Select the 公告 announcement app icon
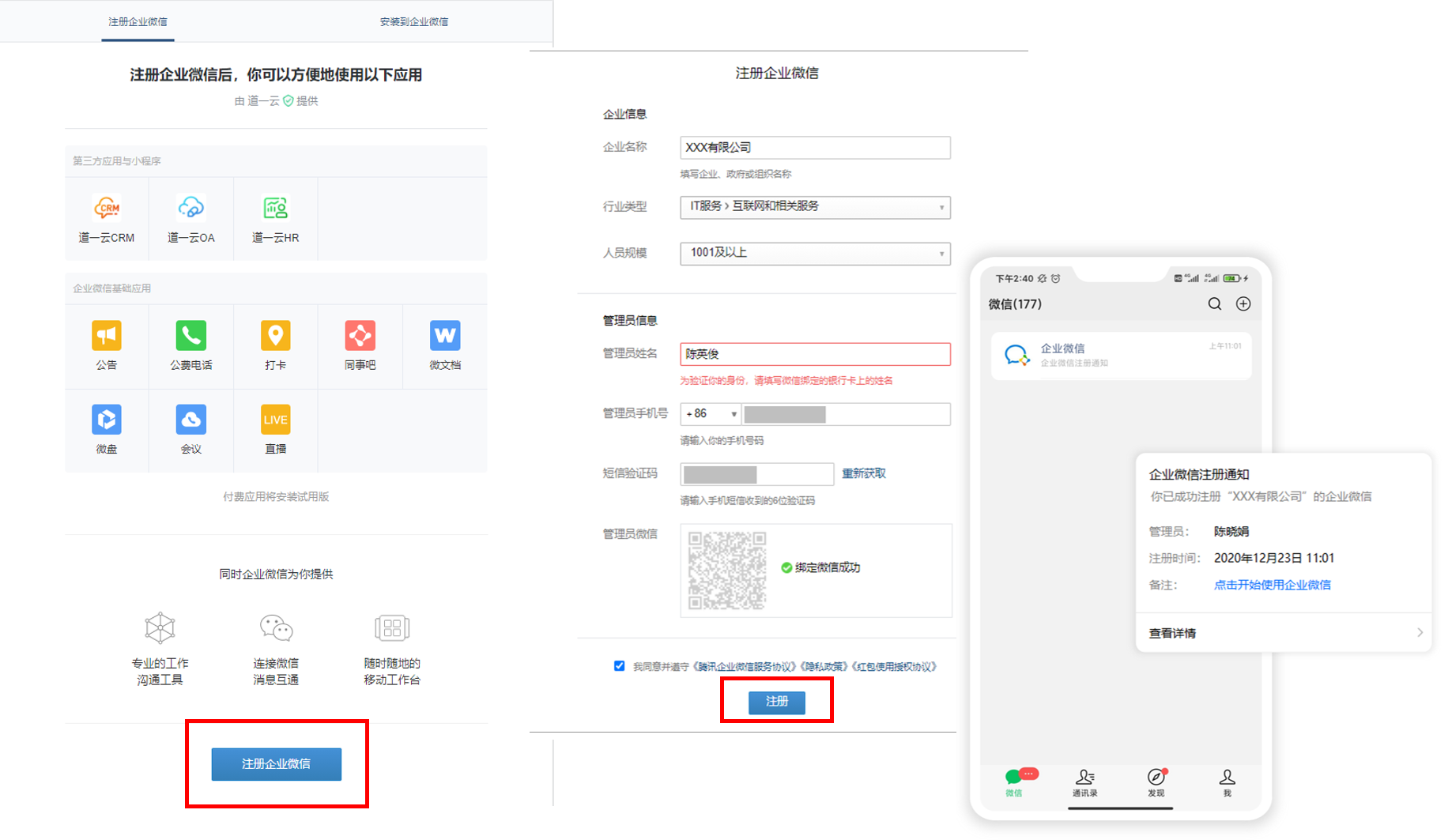The width and height of the screenshot is (1452, 840). [107, 335]
